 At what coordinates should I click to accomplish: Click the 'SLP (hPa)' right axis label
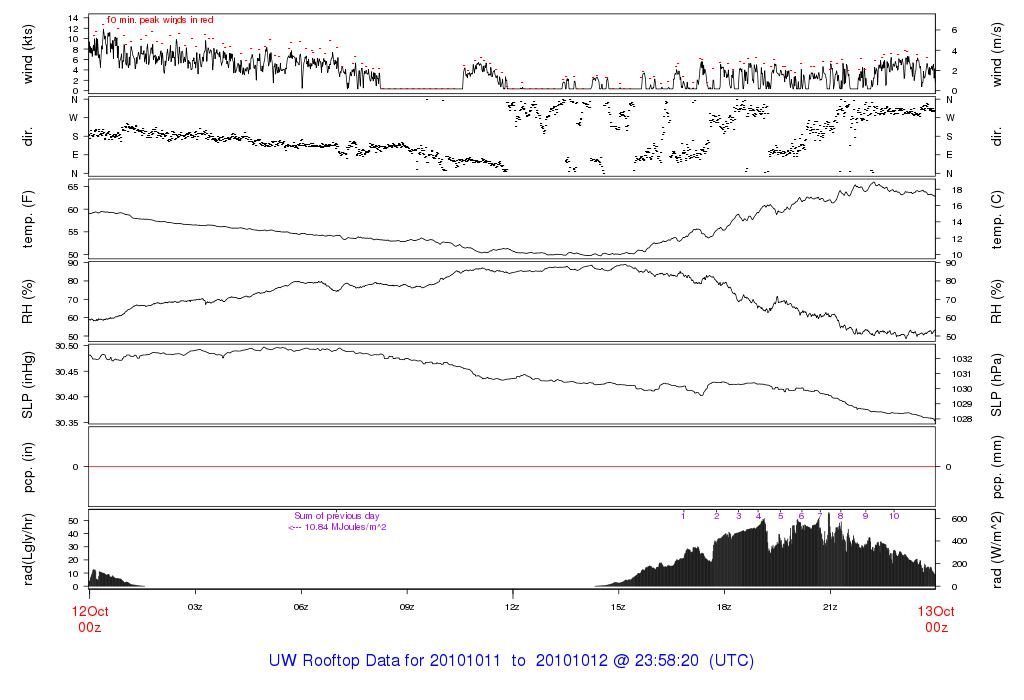click(x=996, y=383)
